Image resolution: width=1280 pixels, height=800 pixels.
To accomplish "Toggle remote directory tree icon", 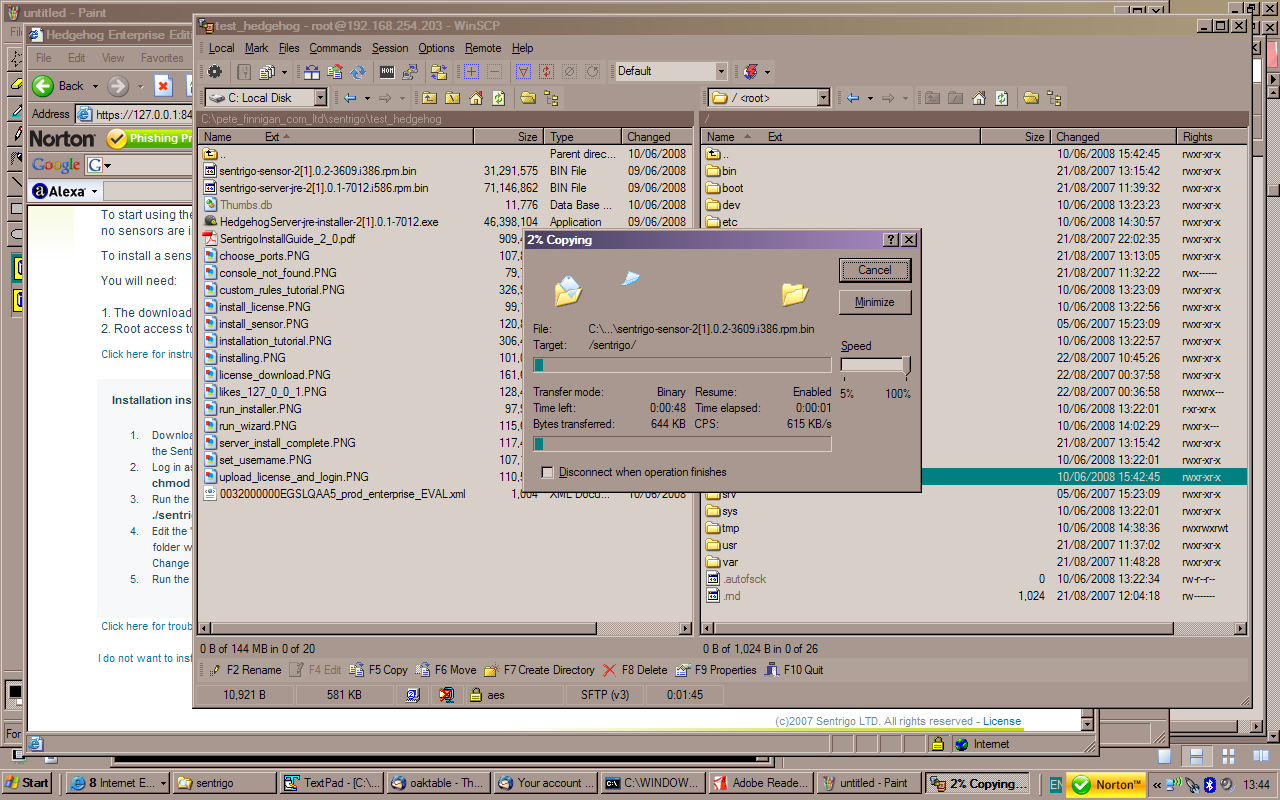I will pyautogui.click(x=1054, y=98).
